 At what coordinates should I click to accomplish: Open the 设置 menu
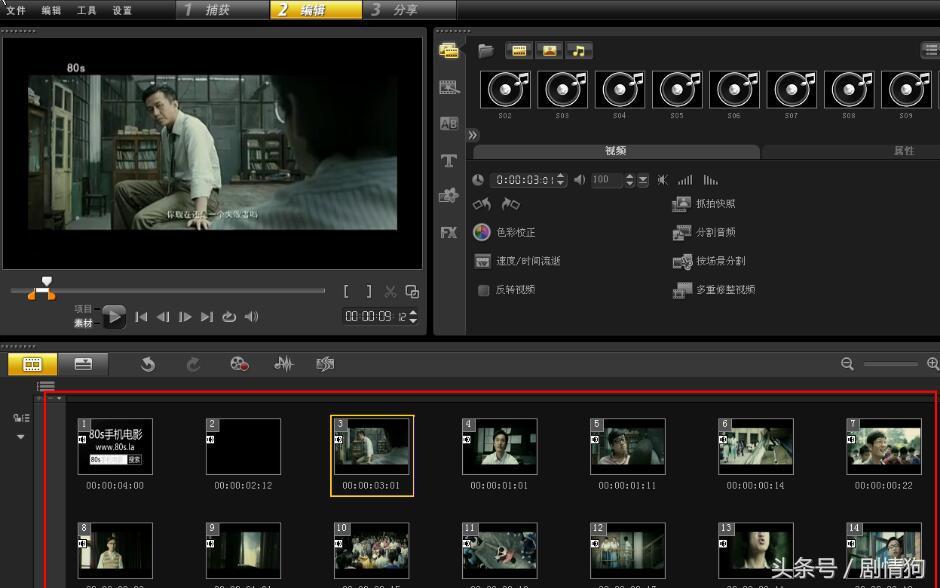pos(122,10)
